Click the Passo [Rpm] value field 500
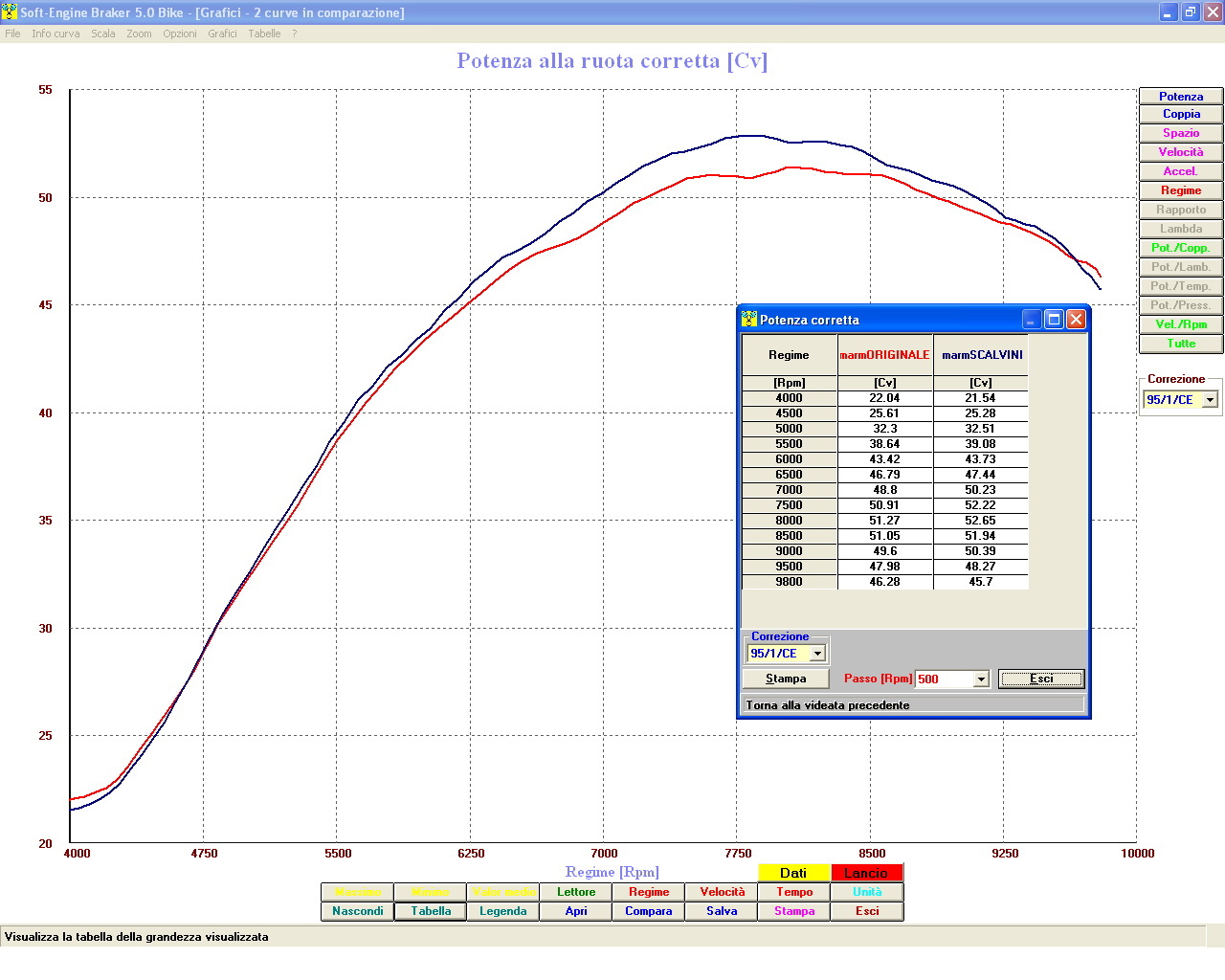This screenshot has height=980, width=1225. click(944, 679)
